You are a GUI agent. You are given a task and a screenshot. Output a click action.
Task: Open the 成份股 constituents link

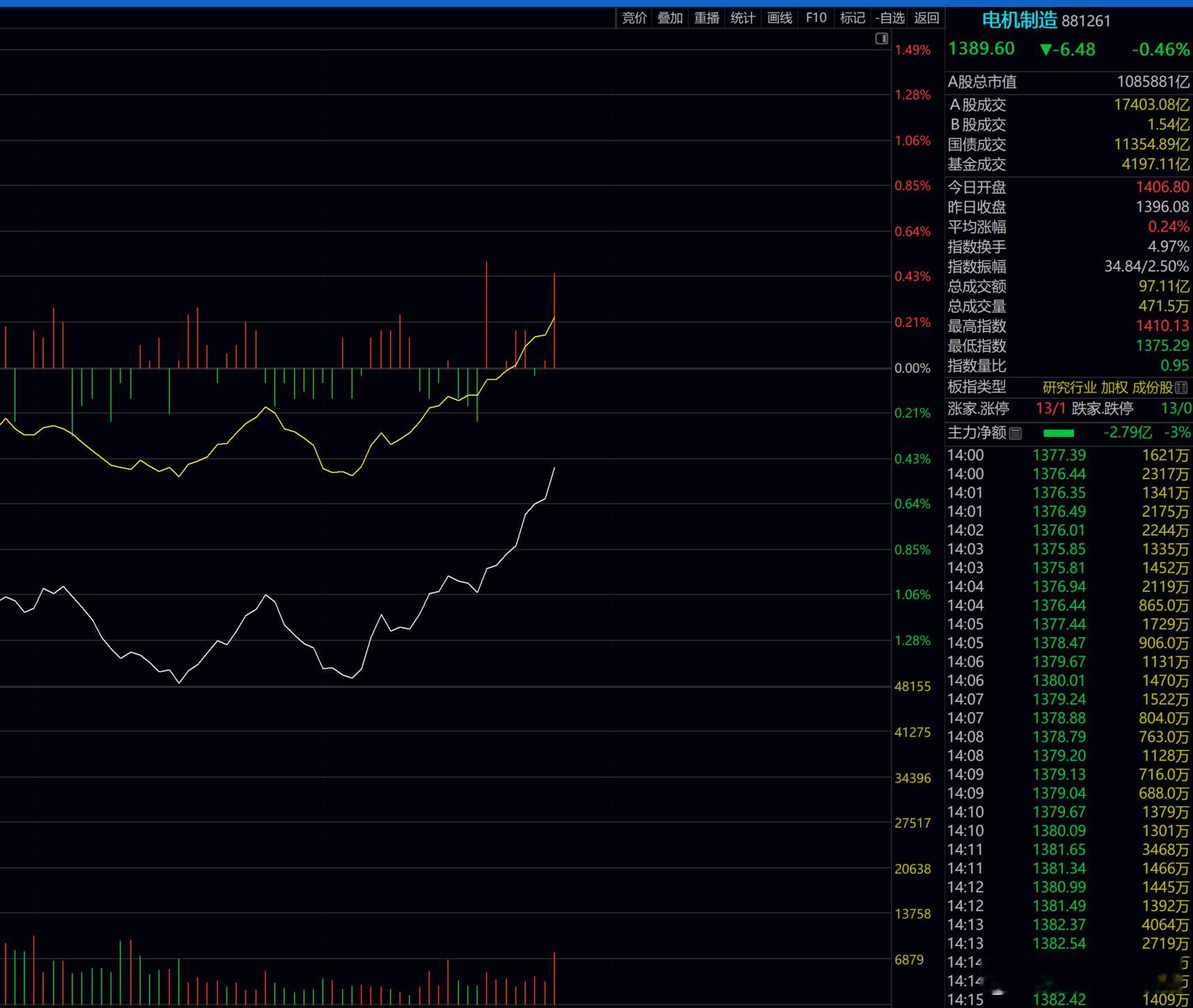[x=1153, y=388]
